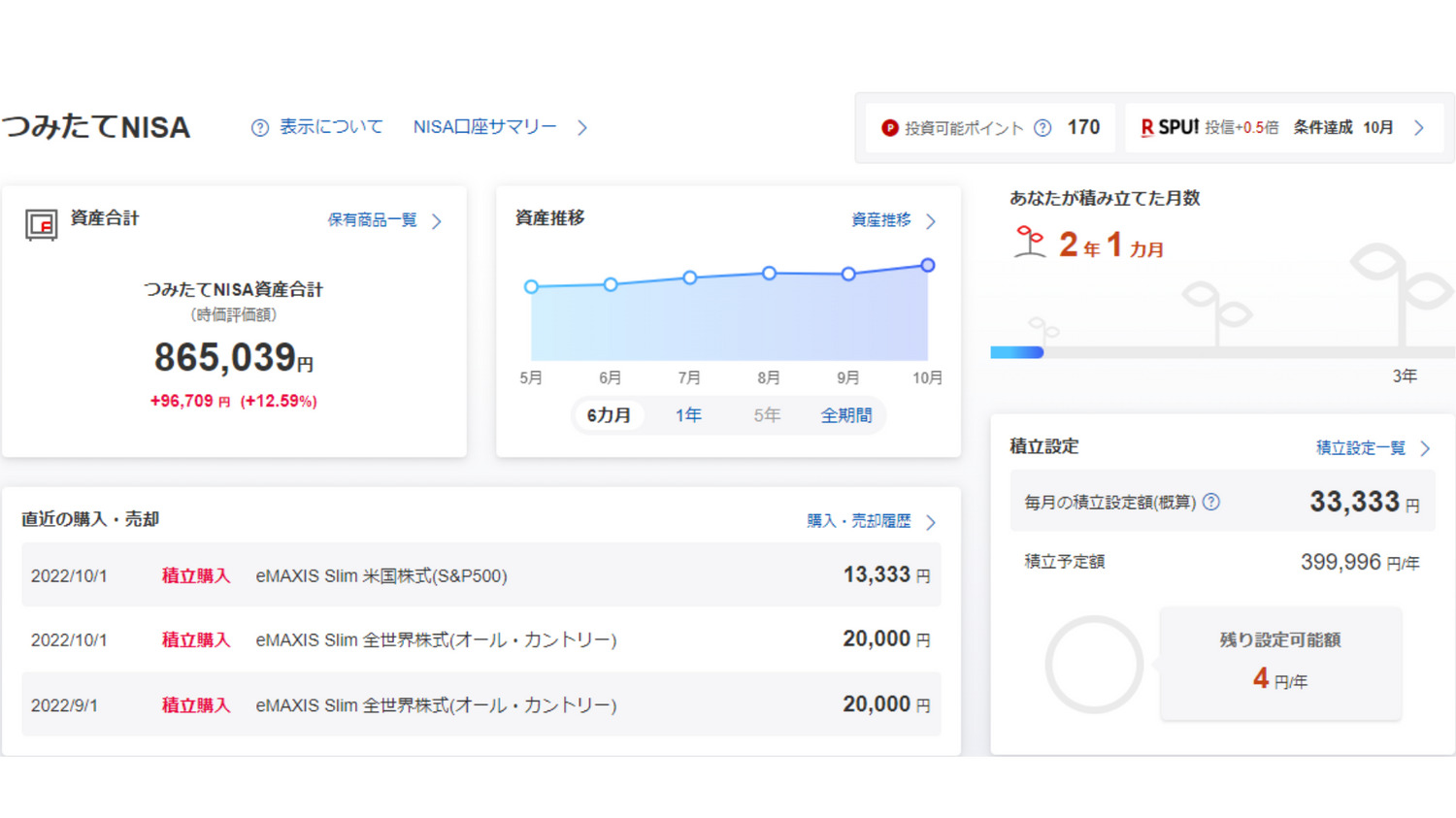Click the red P points icon

(889, 128)
